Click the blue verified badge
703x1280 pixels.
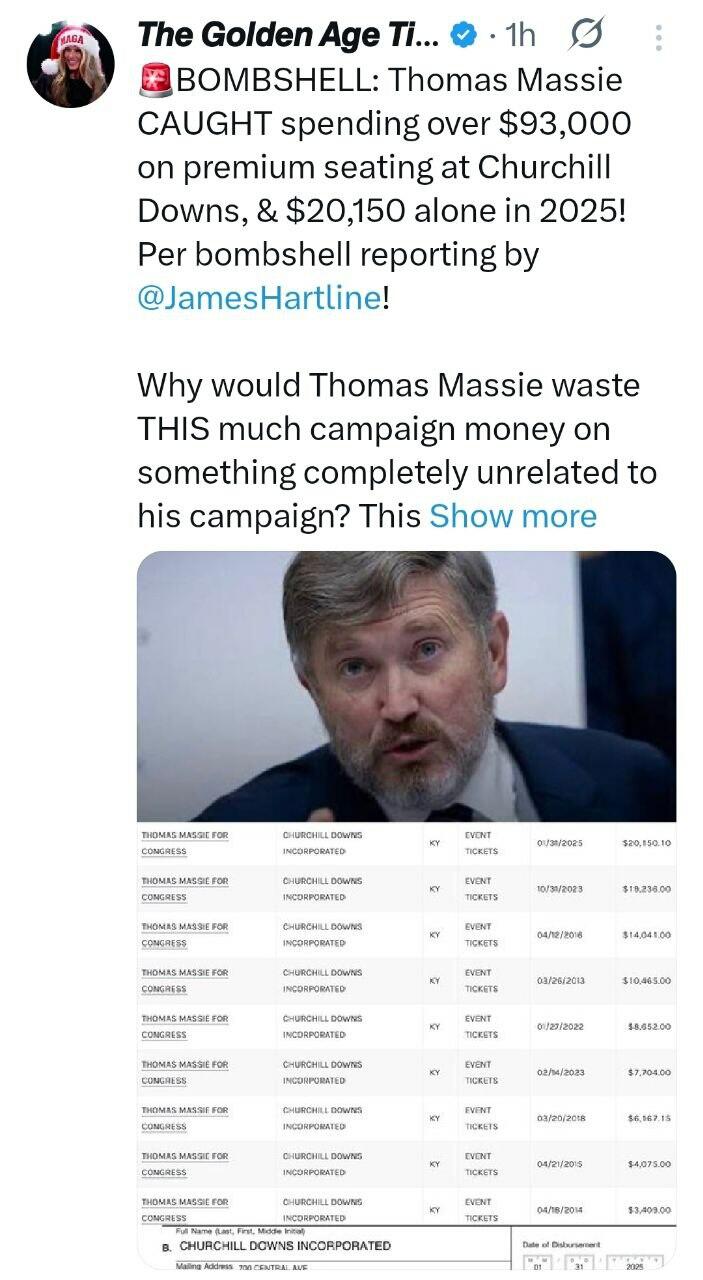[461, 36]
